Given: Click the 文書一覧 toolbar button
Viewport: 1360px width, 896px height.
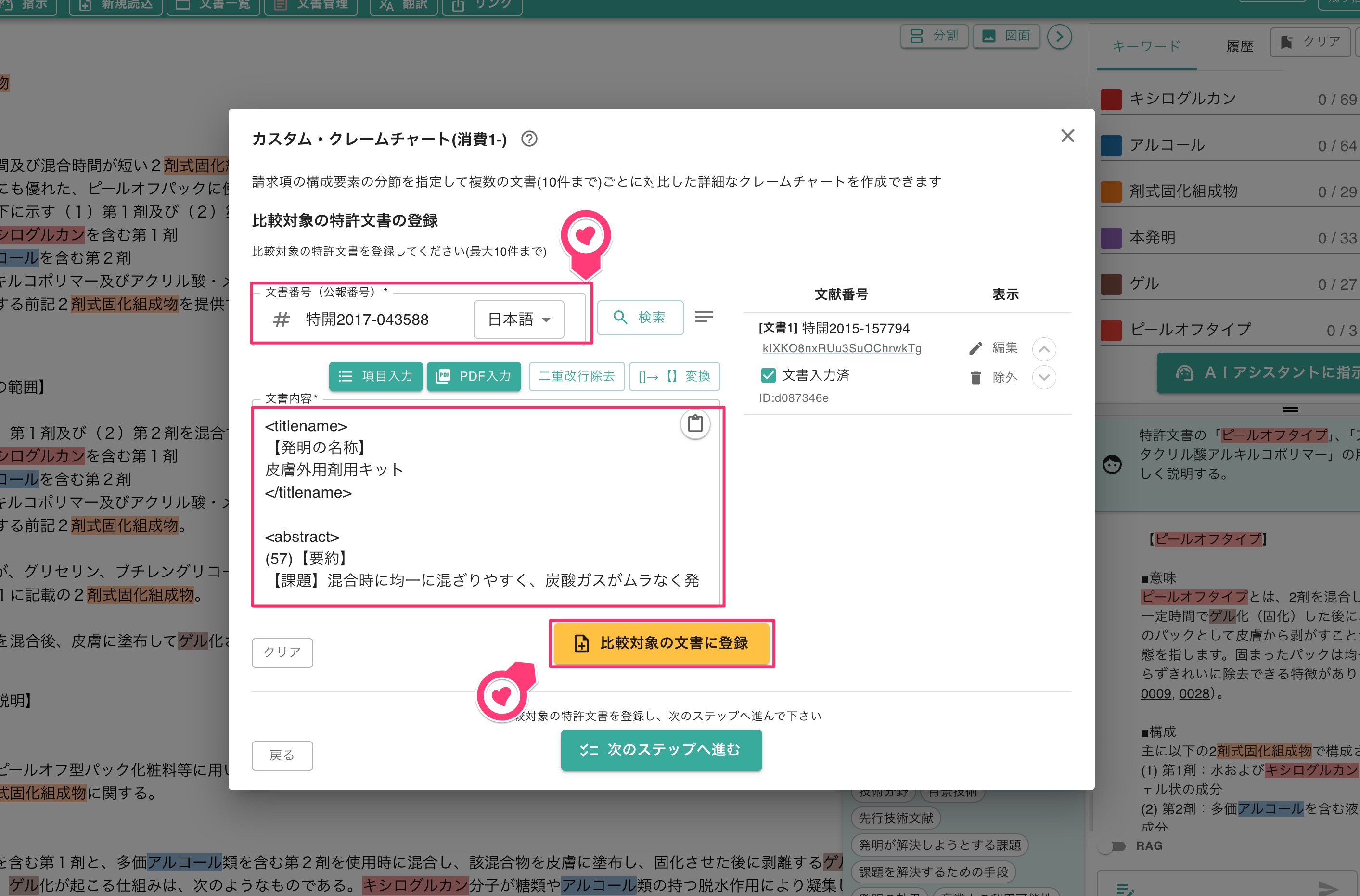Looking at the screenshot, I should point(213,5).
